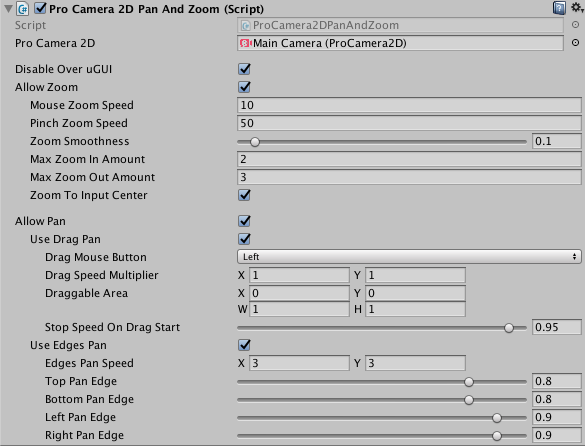The height and width of the screenshot is (446, 585).
Task: Click the Mouse Zoom Speed input field
Action: click(409, 105)
